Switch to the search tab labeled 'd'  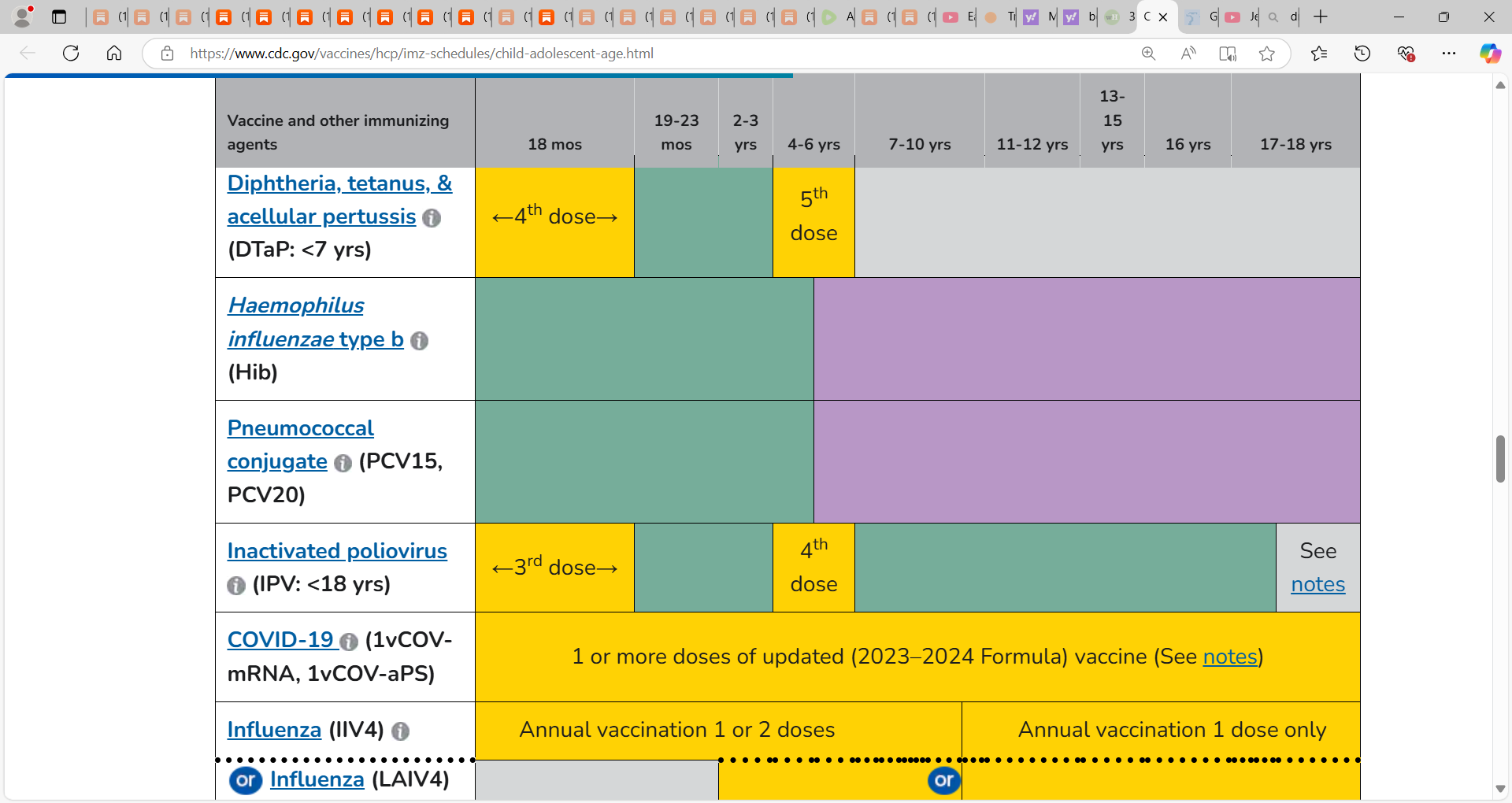click(1281, 17)
